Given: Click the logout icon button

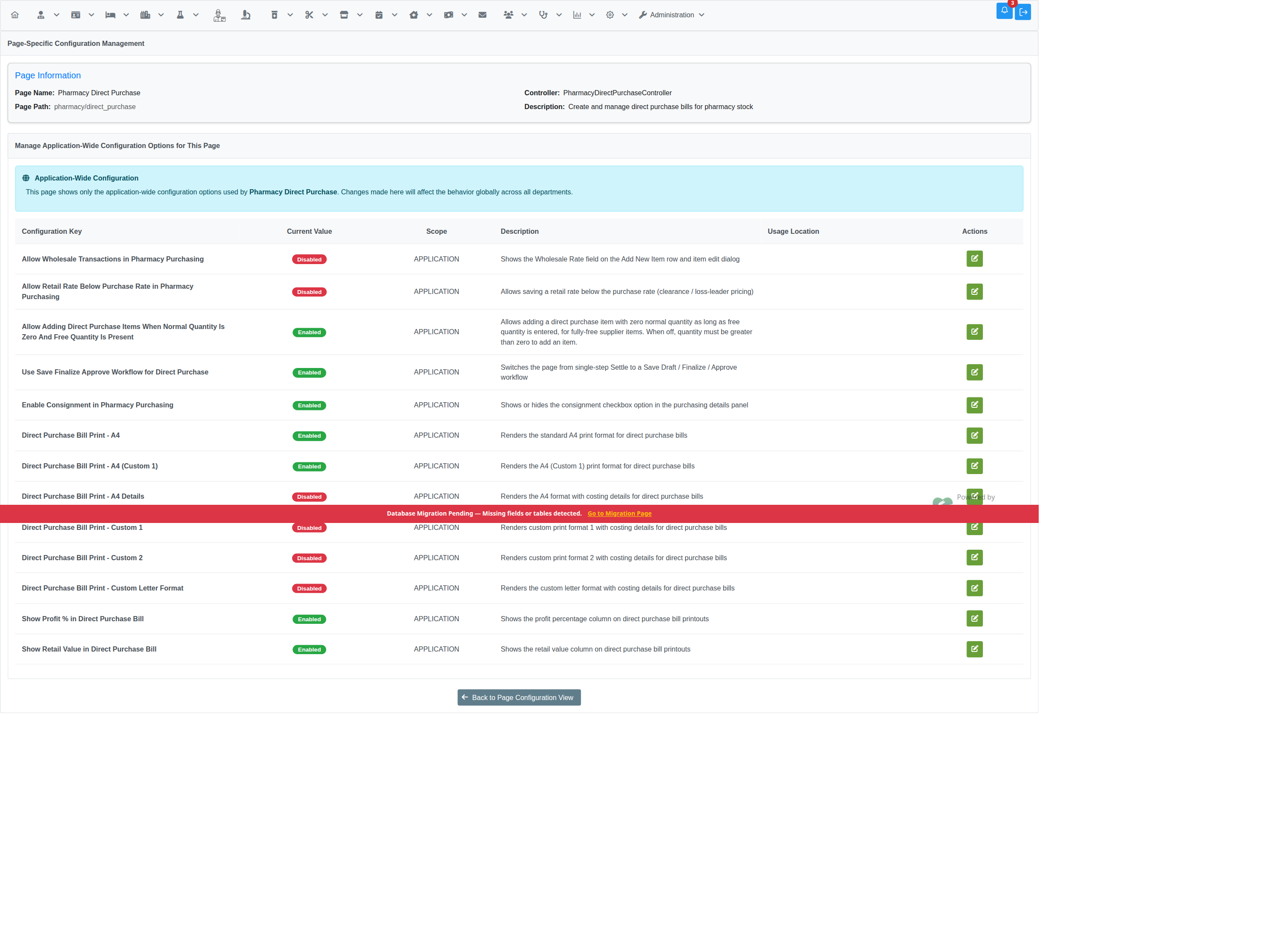Looking at the screenshot, I should click(1023, 12).
